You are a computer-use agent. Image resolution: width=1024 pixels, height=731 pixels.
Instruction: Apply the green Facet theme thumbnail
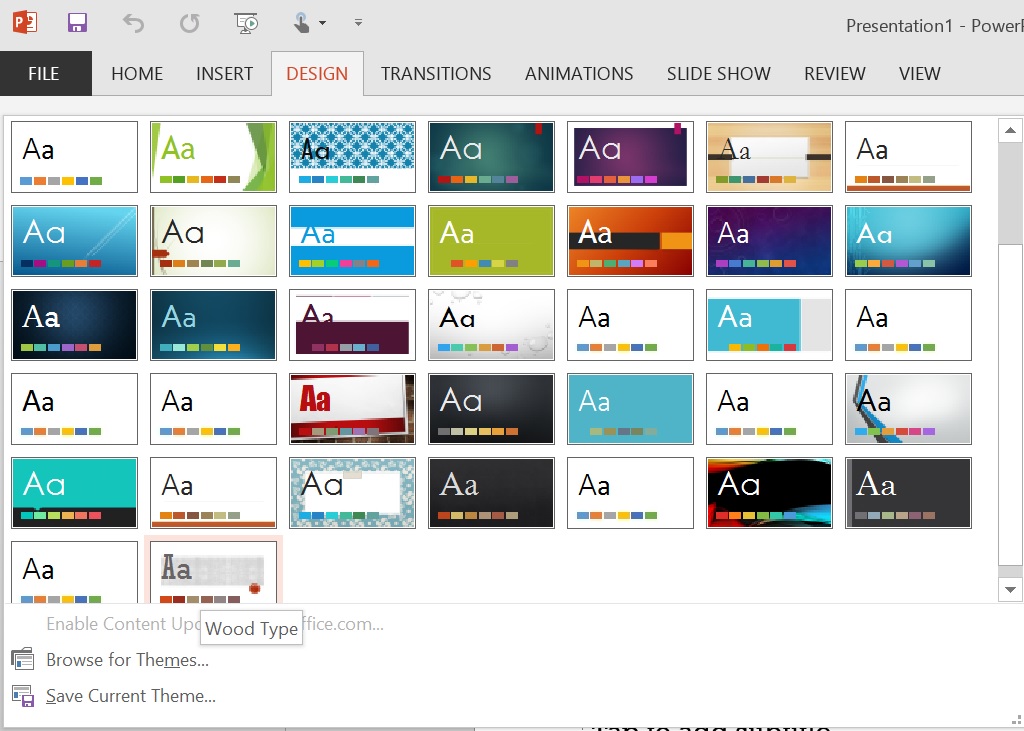(214, 157)
